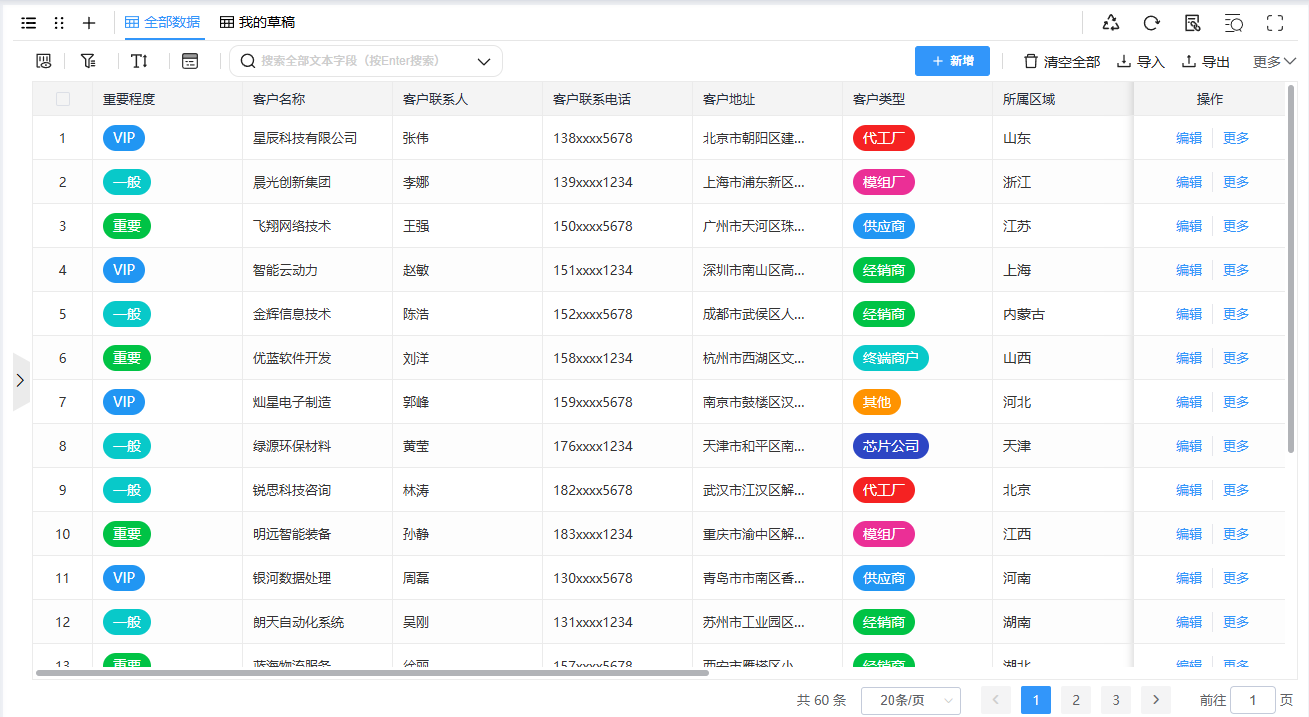
Task: Click the page number jump input box
Action: [x=1252, y=700]
